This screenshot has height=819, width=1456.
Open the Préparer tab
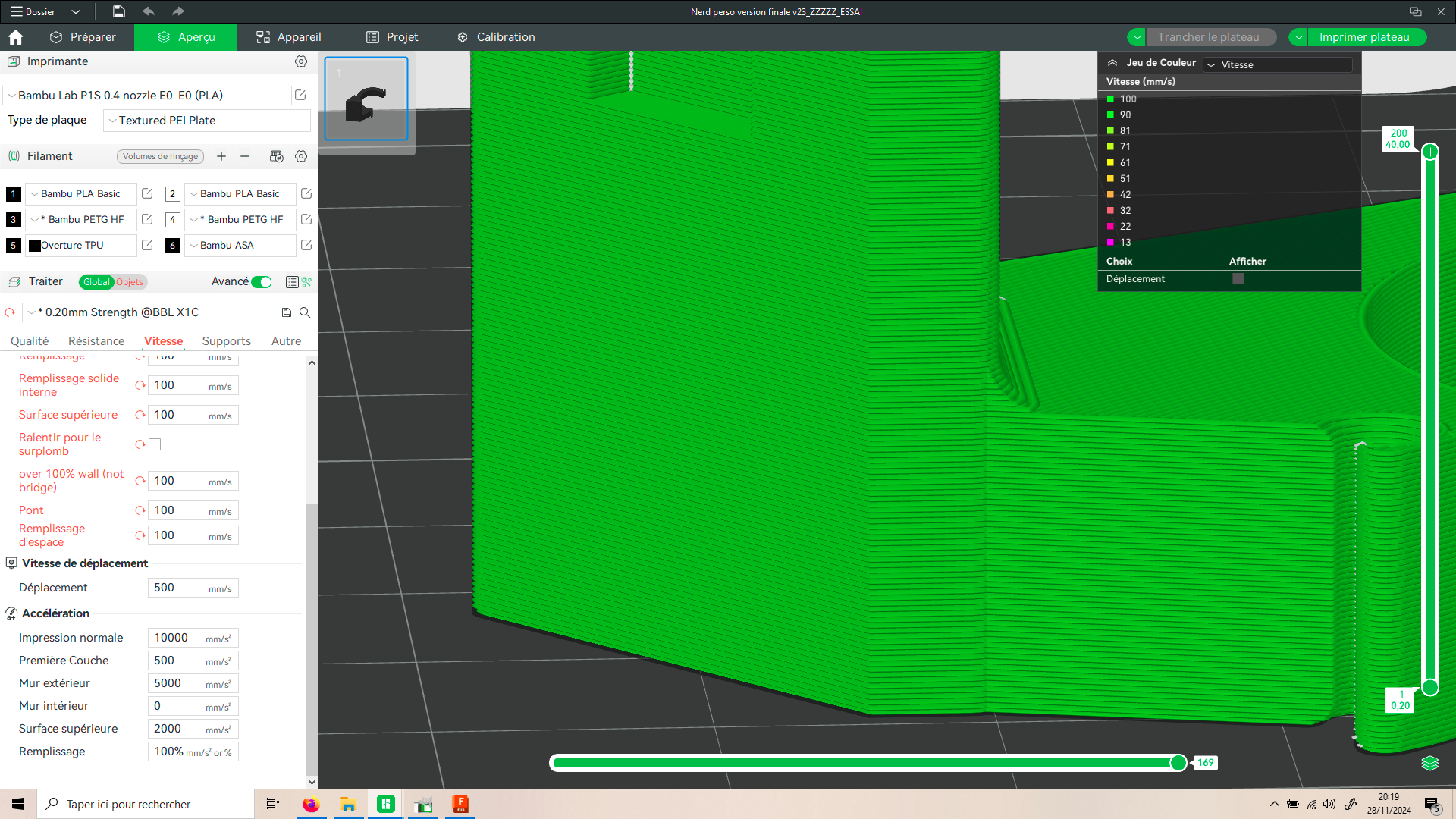83,37
